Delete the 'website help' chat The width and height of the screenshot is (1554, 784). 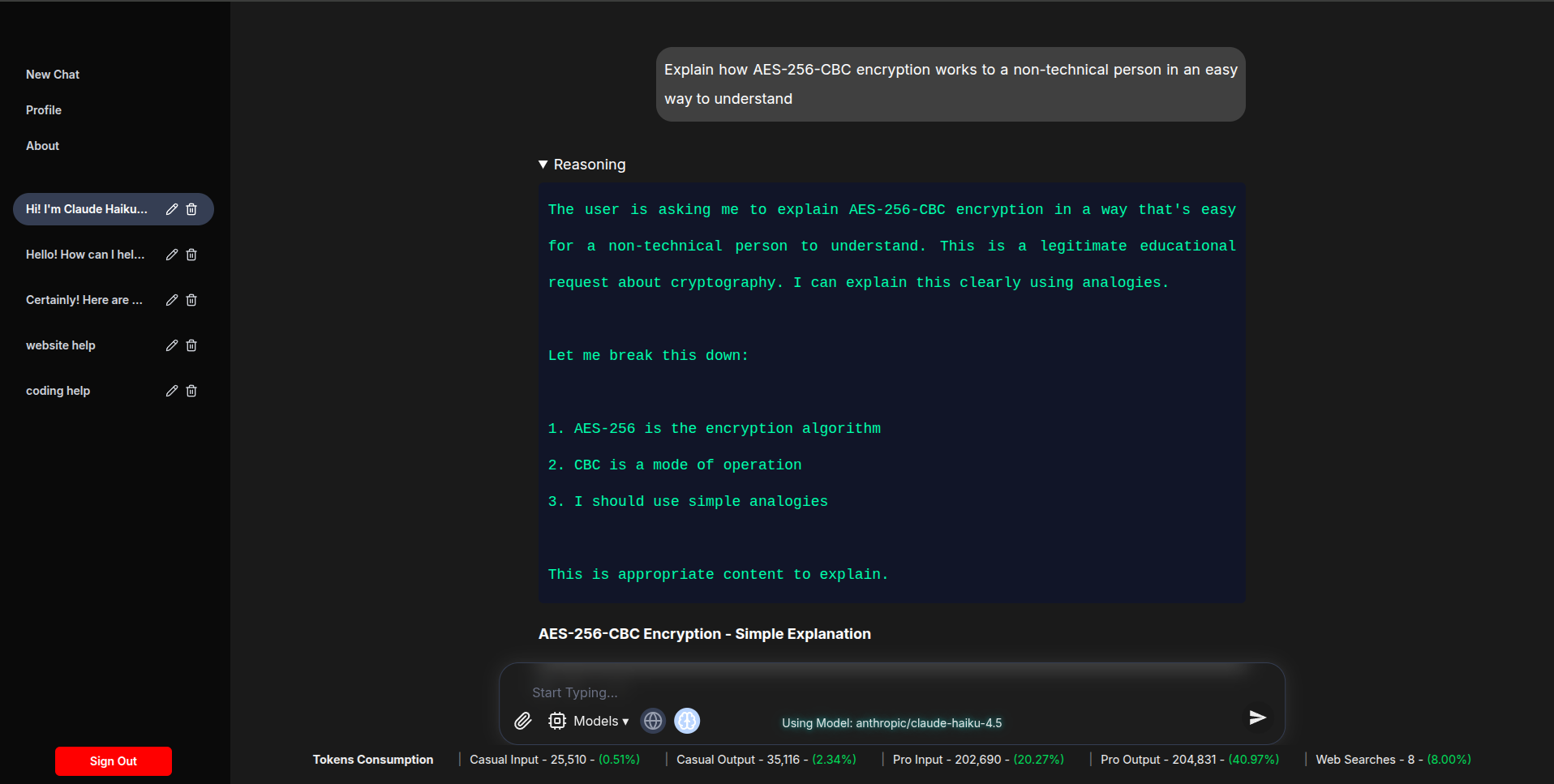pyautogui.click(x=191, y=345)
